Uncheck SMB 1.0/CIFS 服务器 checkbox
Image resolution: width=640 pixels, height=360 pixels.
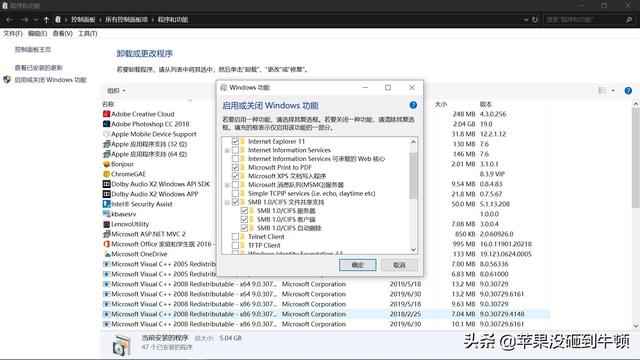point(244,211)
